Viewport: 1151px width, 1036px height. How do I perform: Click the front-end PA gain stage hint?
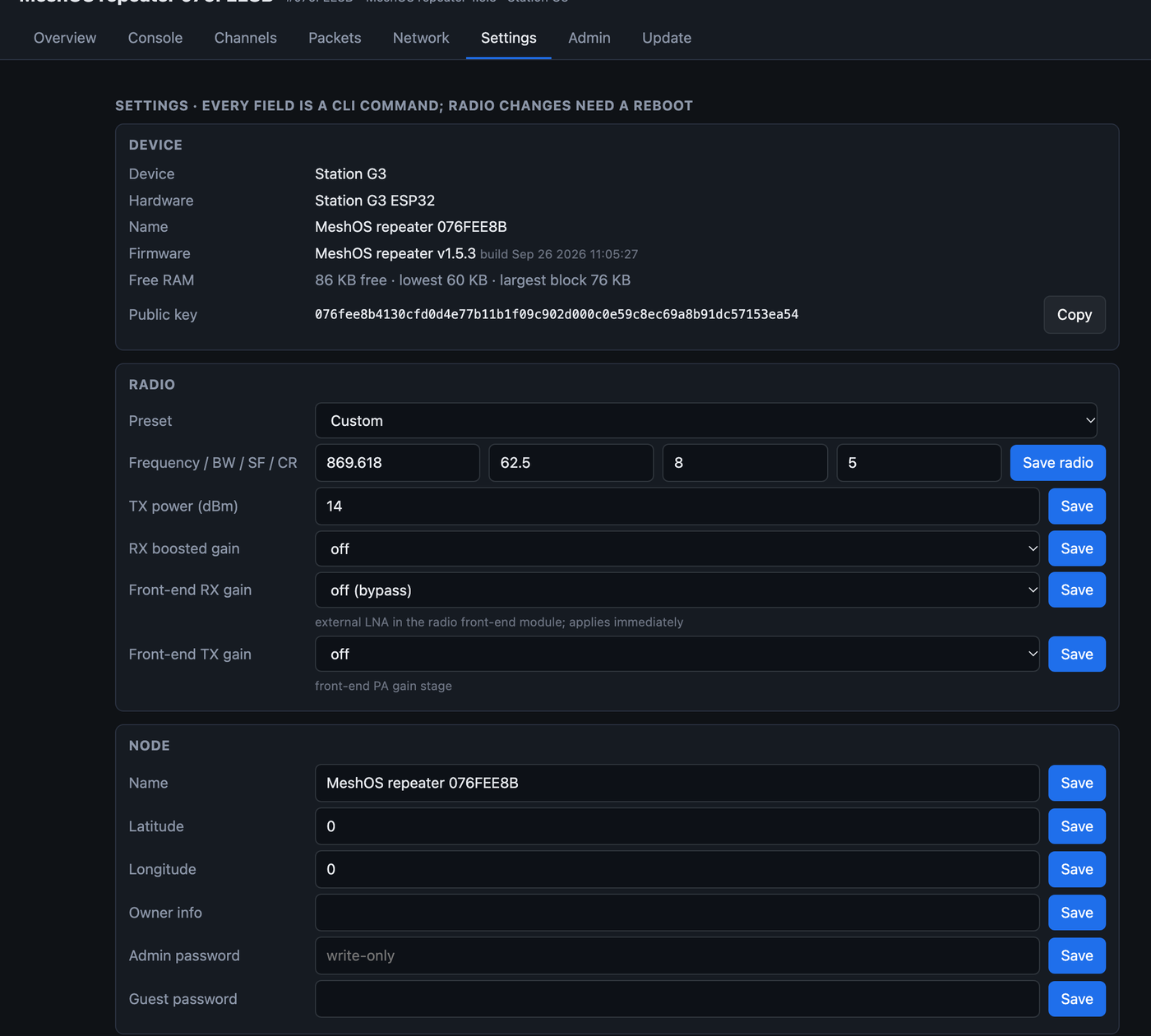click(x=383, y=686)
